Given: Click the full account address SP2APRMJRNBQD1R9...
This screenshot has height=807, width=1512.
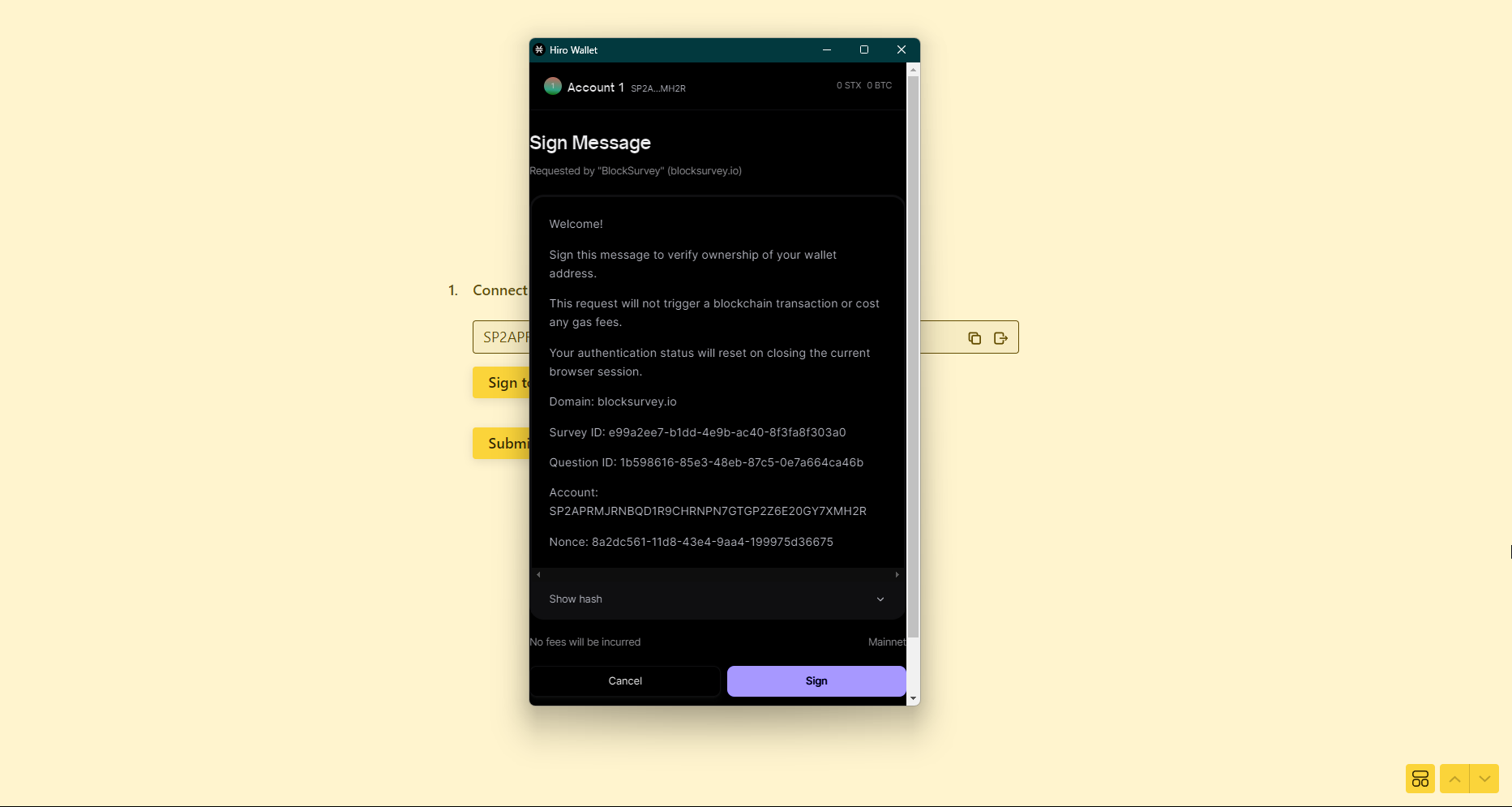Looking at the screenshot, I should [x=708, y=512].
